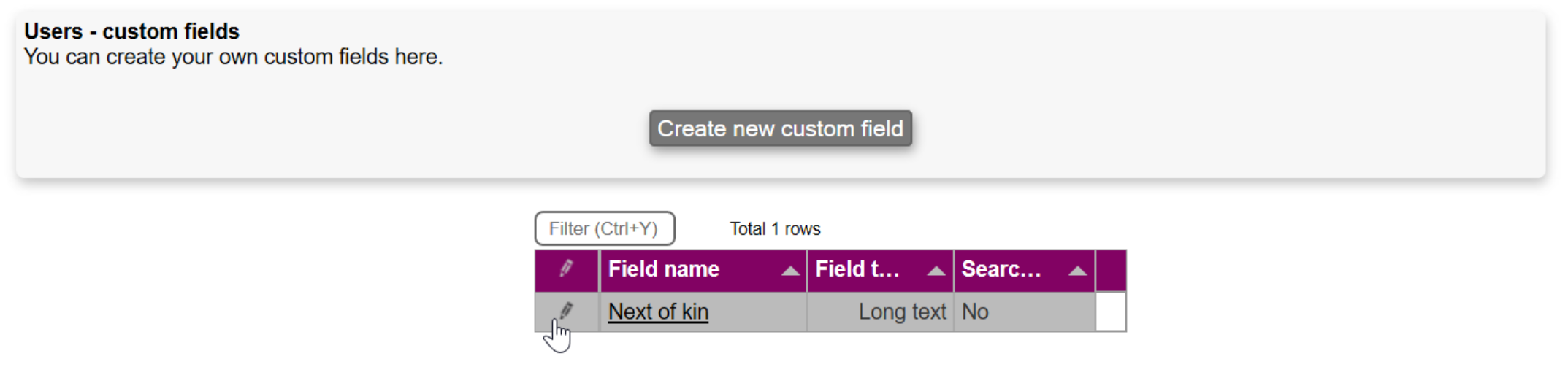Click the blank last header cell

[x=1110, y=270]
